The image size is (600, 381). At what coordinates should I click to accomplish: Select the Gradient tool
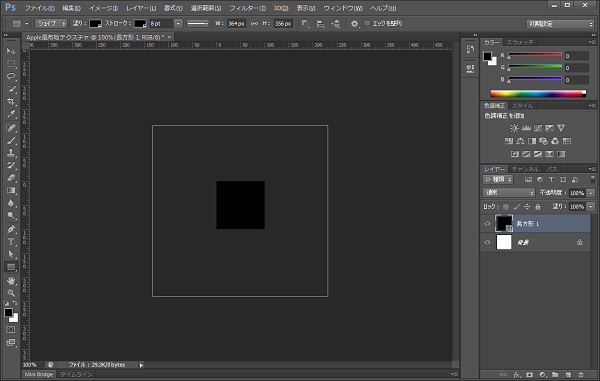(x=11, y=190)
